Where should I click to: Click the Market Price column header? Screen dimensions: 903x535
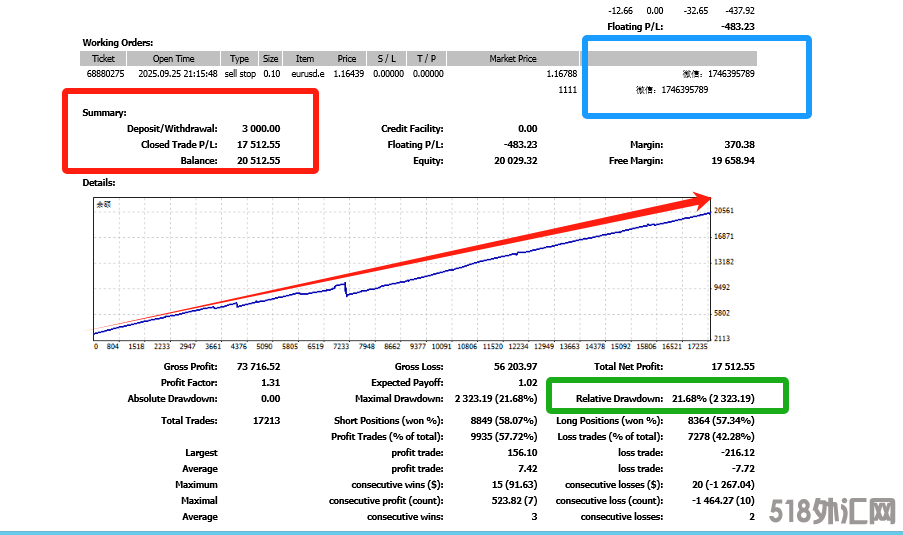(x=513, y=59)
